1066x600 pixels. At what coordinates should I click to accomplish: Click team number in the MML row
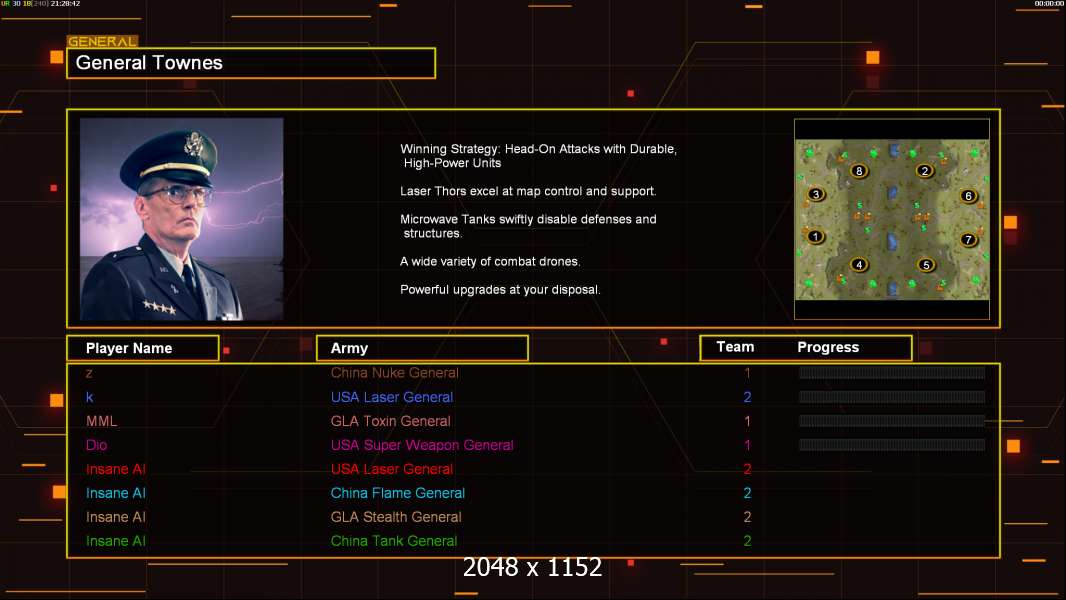point(747,421)
